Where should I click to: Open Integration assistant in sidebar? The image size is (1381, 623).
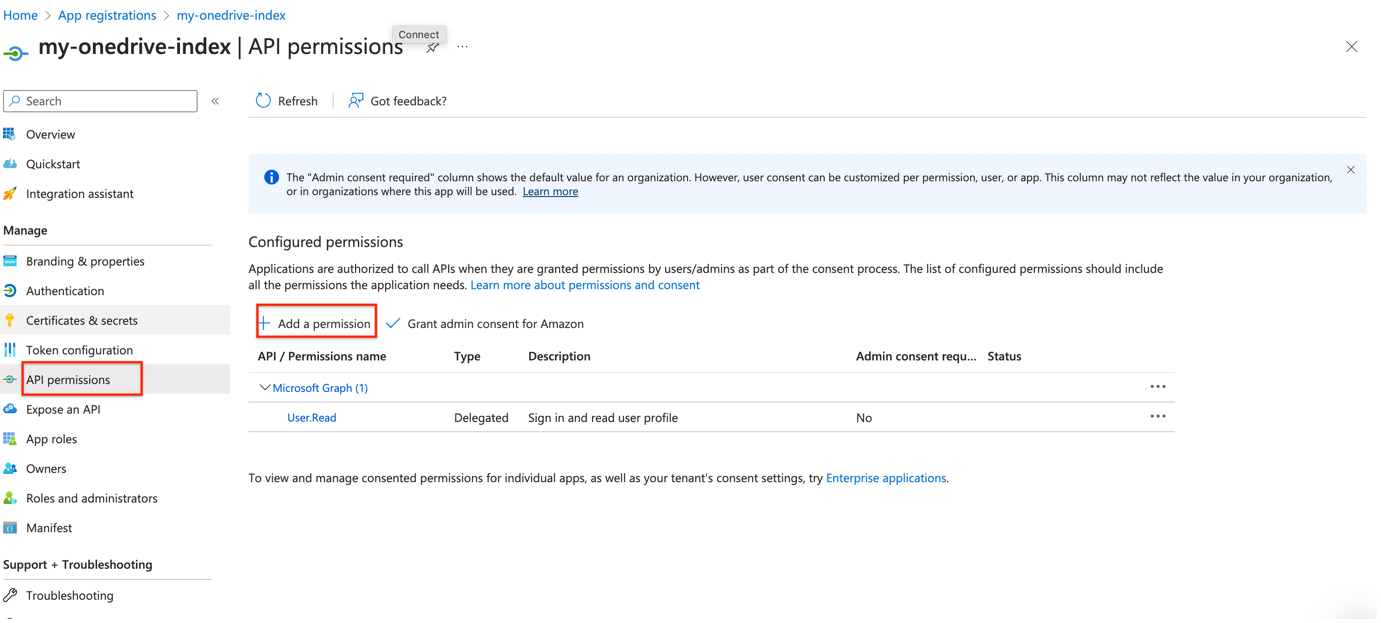tap(80, 194)
